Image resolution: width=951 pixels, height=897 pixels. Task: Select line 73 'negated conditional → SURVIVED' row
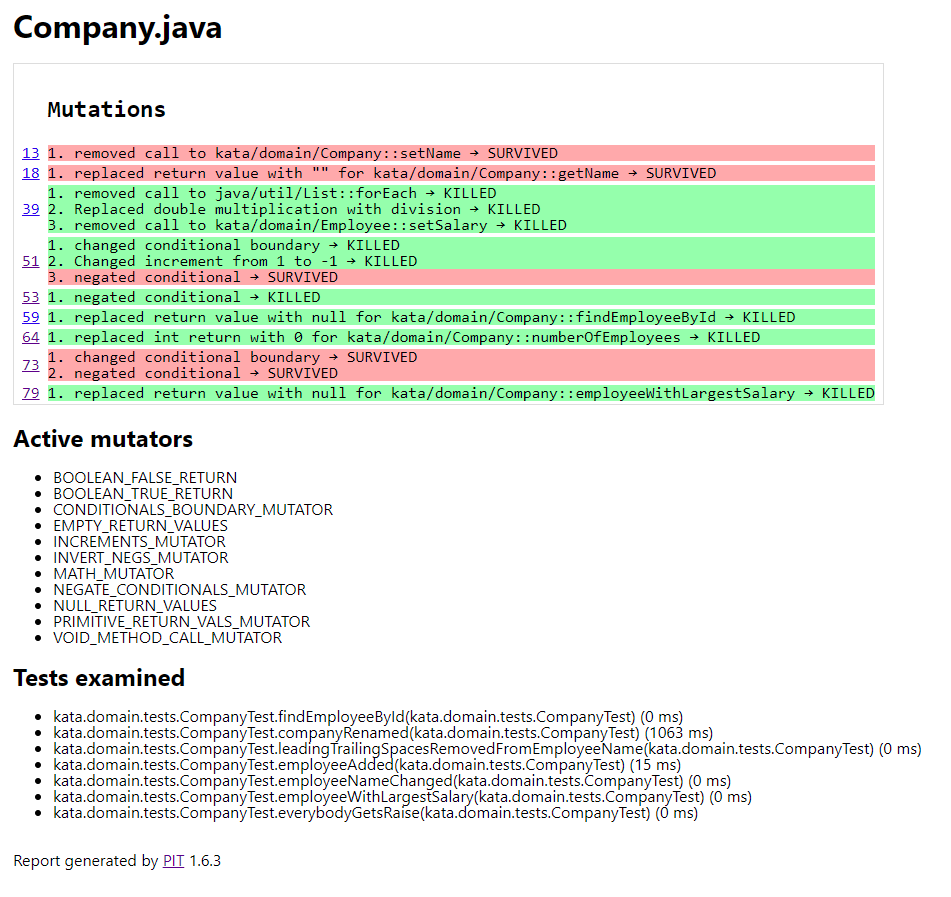pyautogui.click(x=461, y=373)
